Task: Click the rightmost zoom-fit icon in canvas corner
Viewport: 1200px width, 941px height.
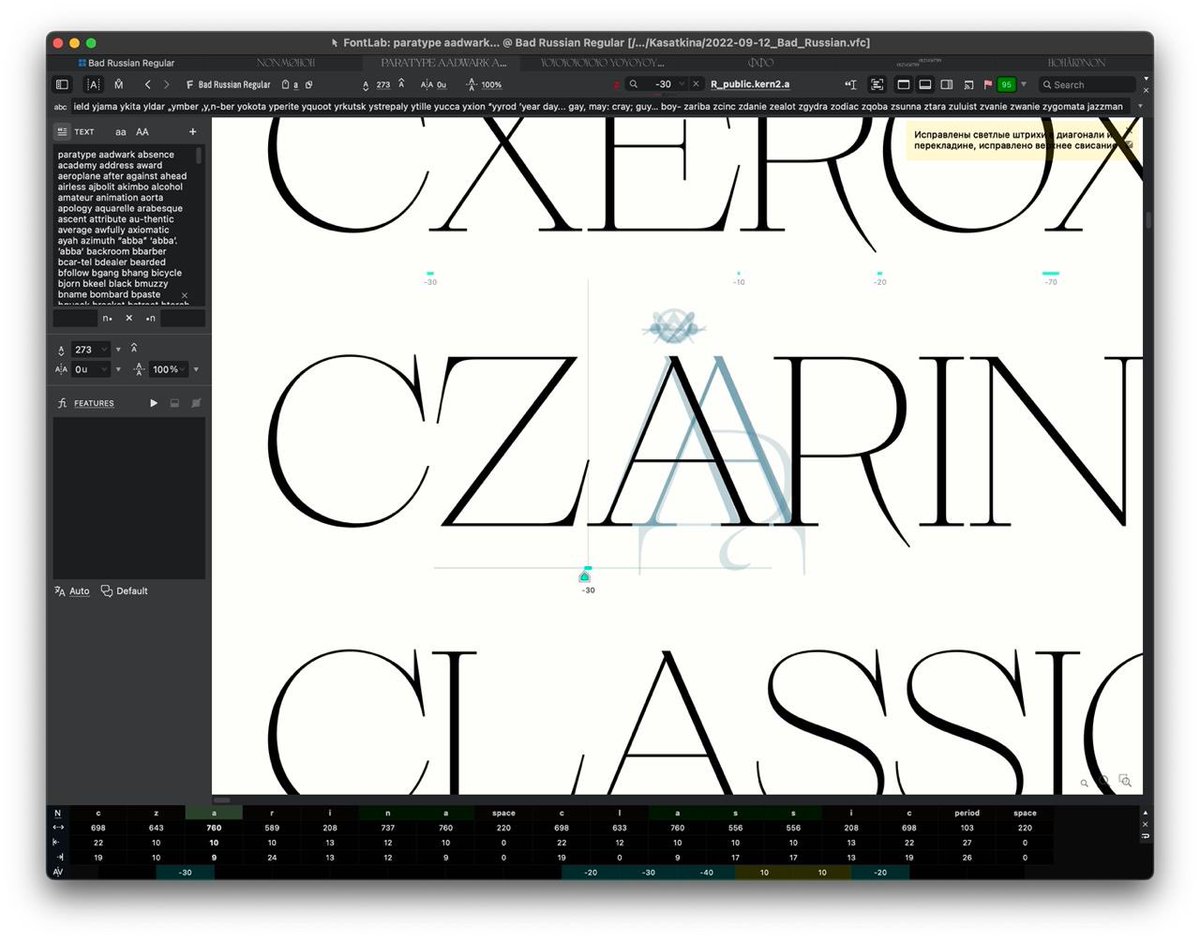Action: pos(1125,781)
